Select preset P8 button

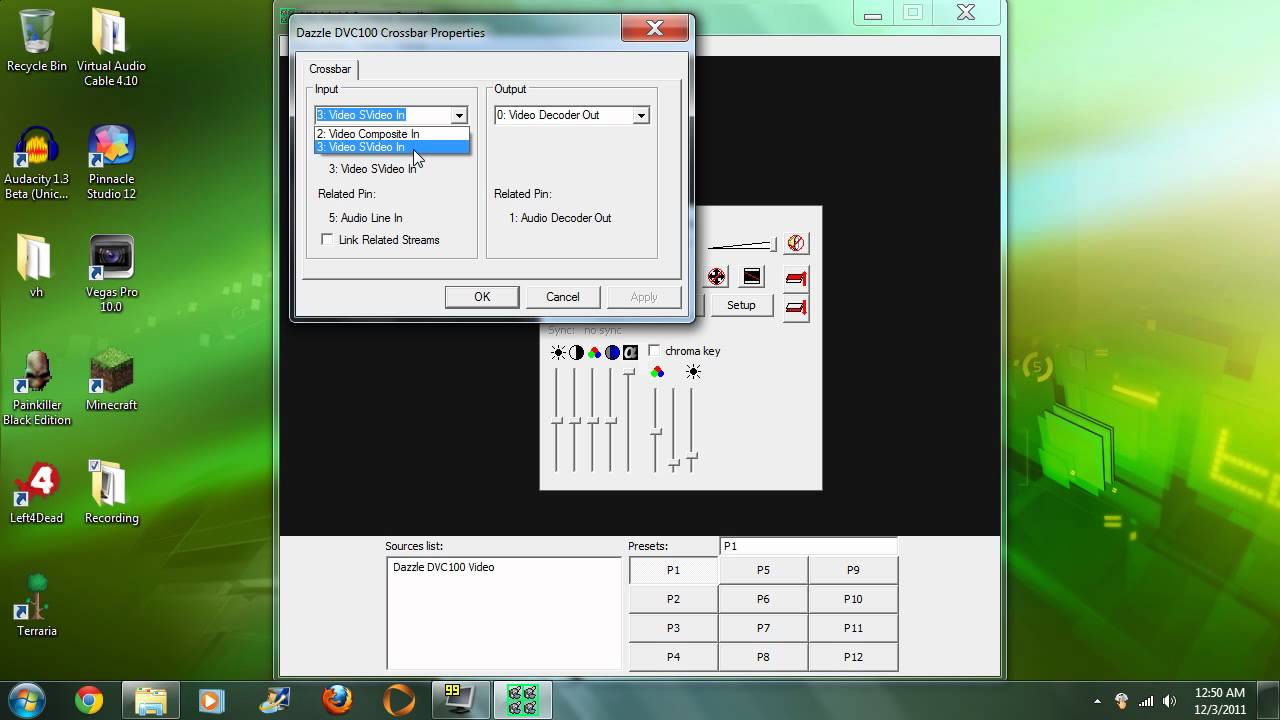(x=763, y=657)
